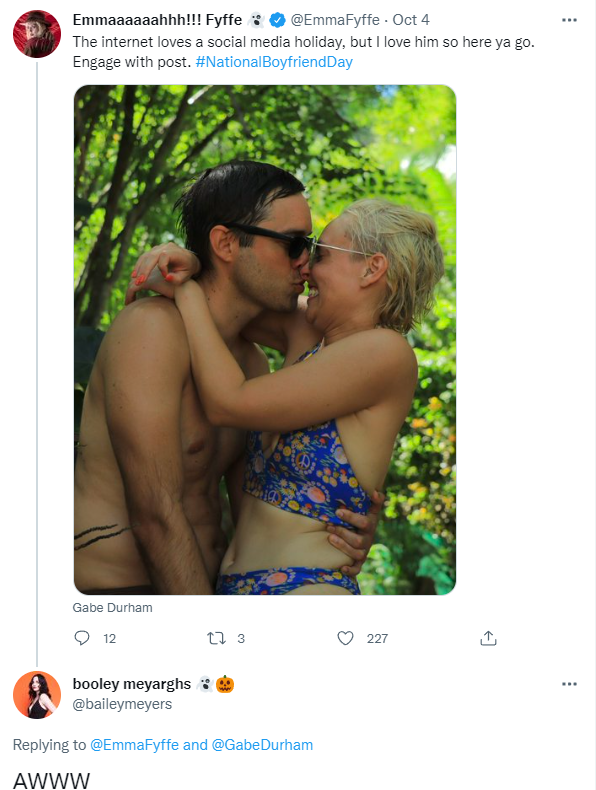
Task: Like the tweet with the heart icon
Action: coord(345,638)
